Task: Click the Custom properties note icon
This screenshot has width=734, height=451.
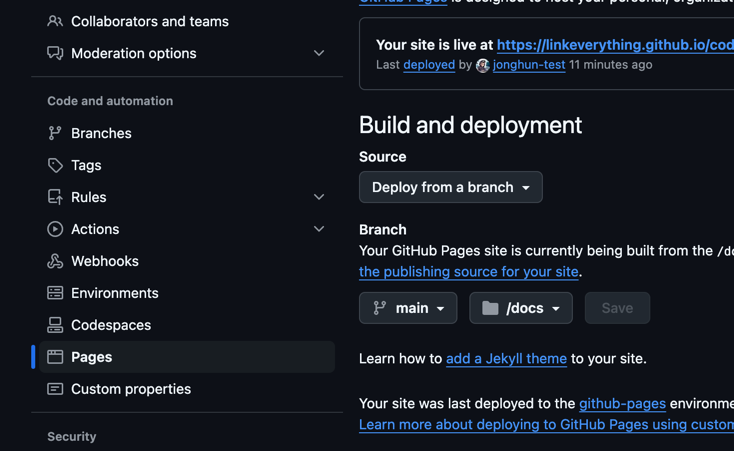Action: point(55,389)
